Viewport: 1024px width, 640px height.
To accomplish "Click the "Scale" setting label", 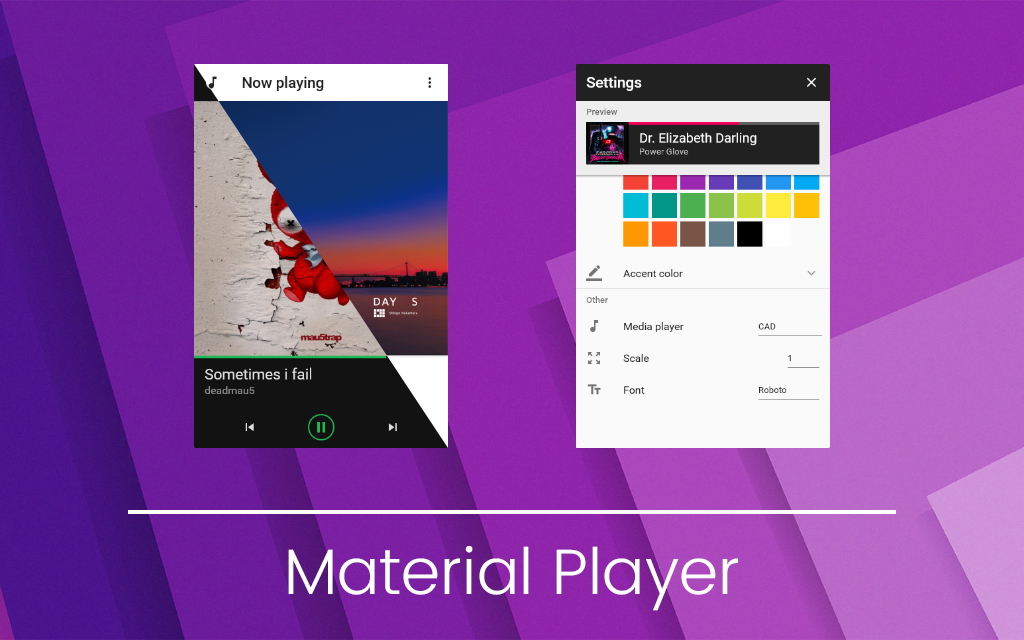I will [x=636, y=359].
